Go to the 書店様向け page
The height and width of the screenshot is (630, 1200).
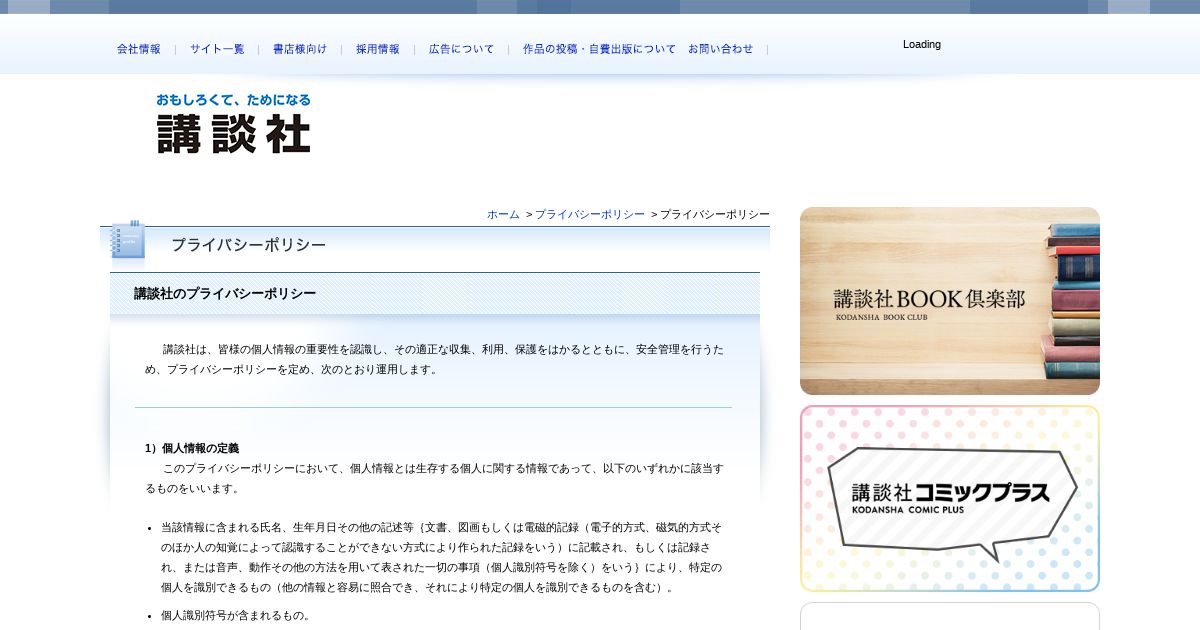tap(300, 49)
